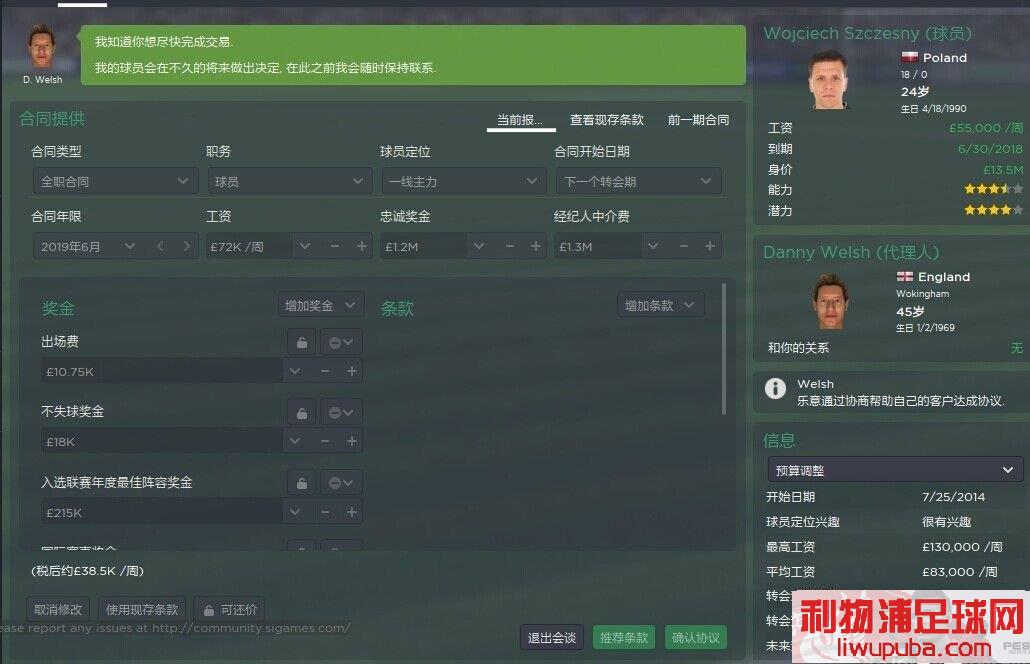The image size is (1030, 664).
Task: Click the Welsh info icon
Action: [x=775, y=388]
